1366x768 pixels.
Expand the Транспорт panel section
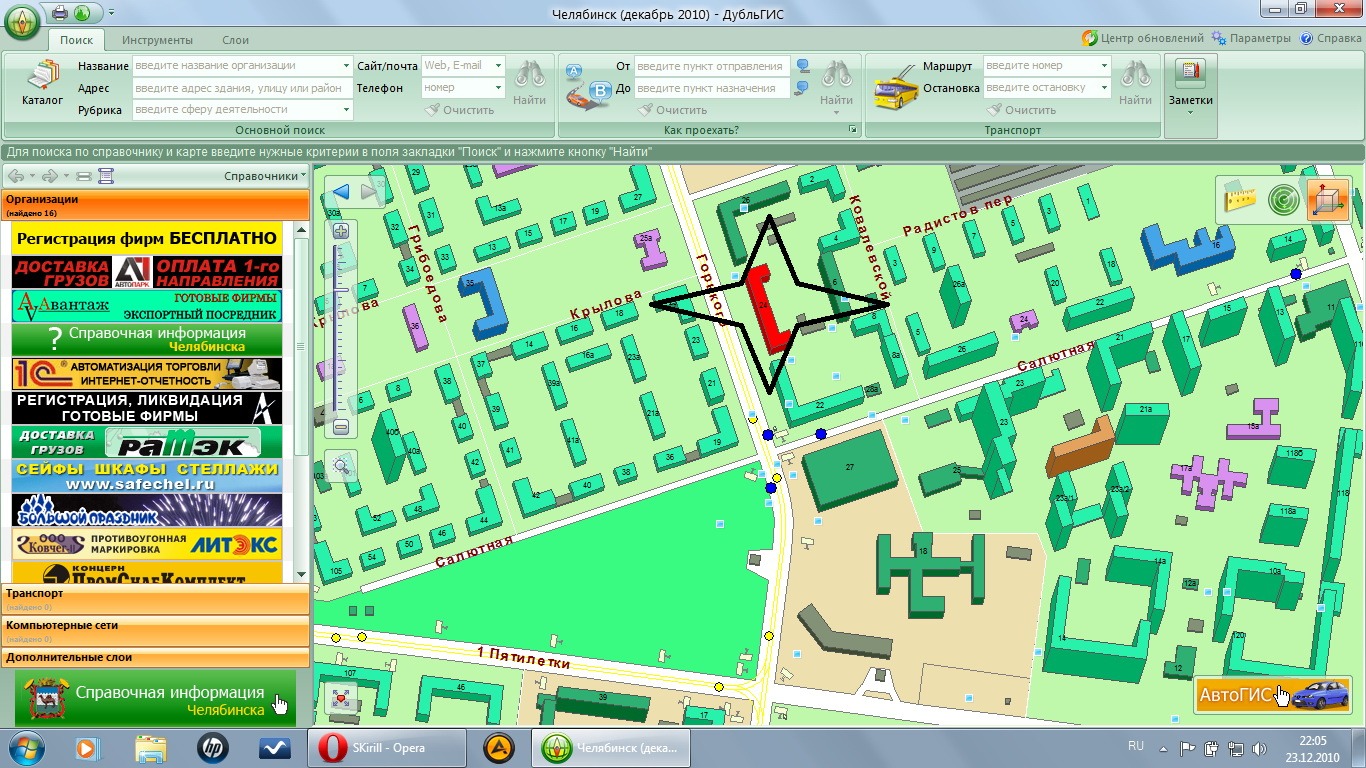point(155,599)
